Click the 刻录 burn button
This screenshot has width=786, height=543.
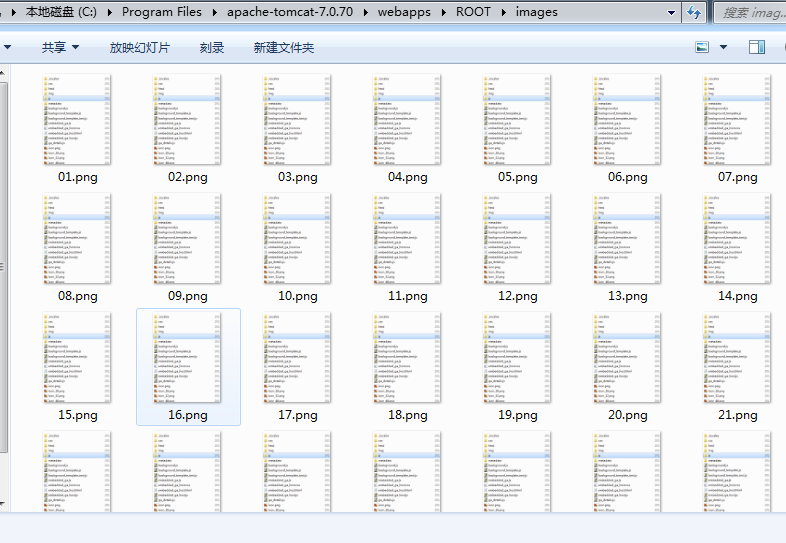click(212, 48)
